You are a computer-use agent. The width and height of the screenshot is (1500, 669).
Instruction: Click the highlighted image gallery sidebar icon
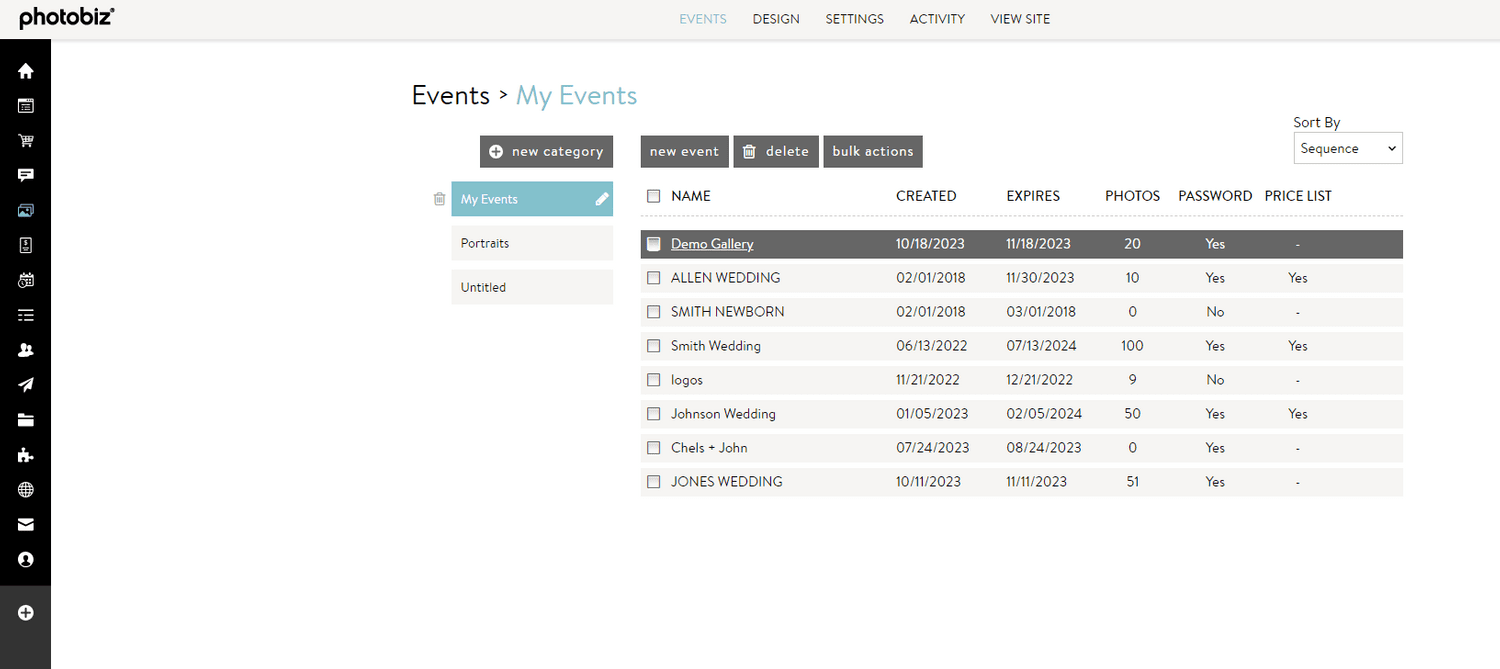[26, 210]
